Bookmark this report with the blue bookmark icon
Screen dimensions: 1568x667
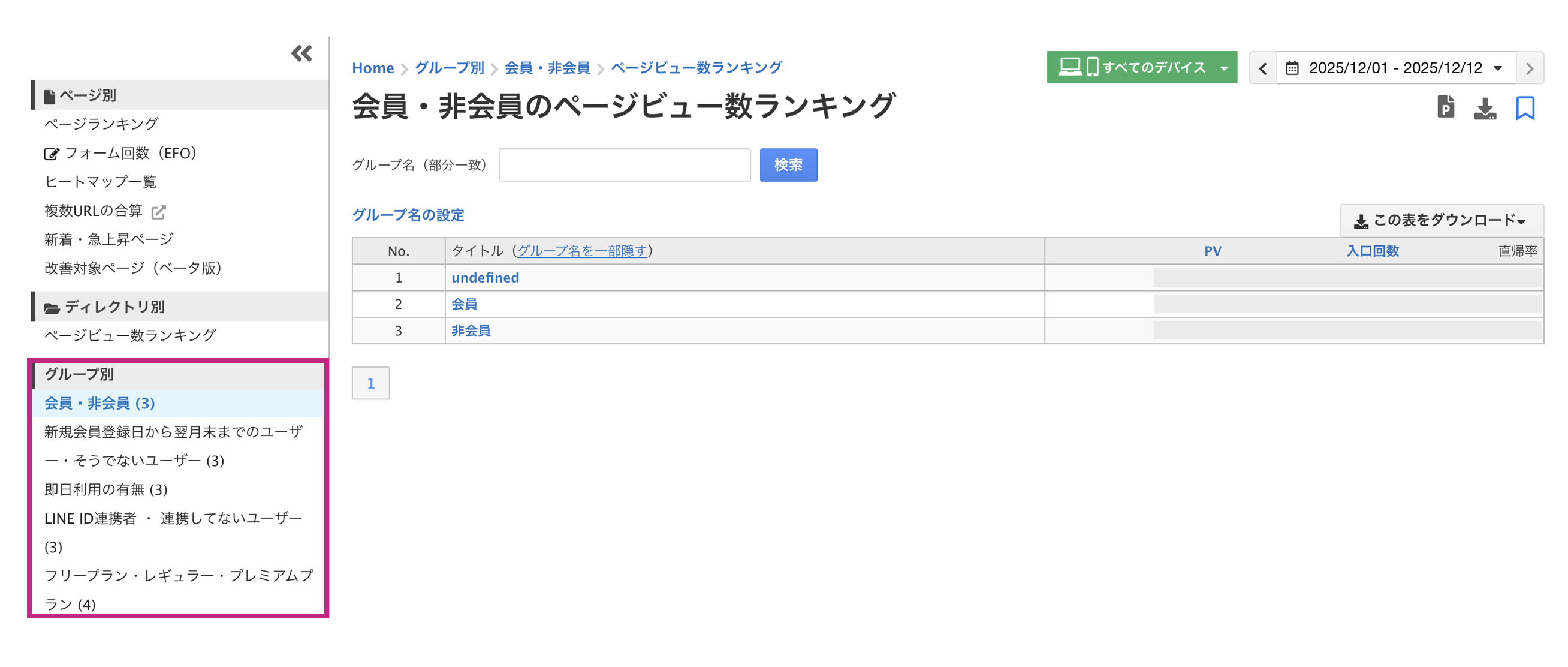pos(1526,108)
